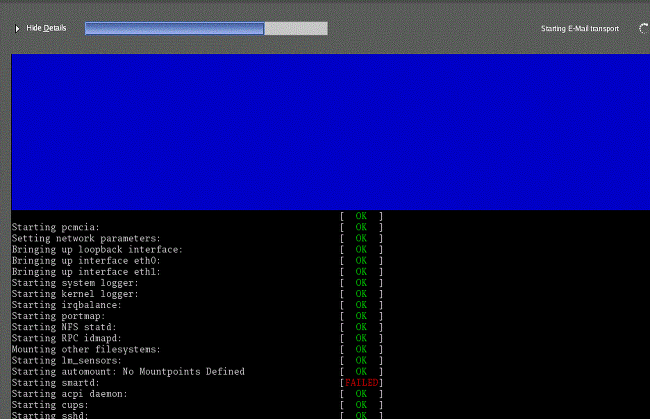Select the 'Starting lm_sensors:' line

click(x=67, y=361)
